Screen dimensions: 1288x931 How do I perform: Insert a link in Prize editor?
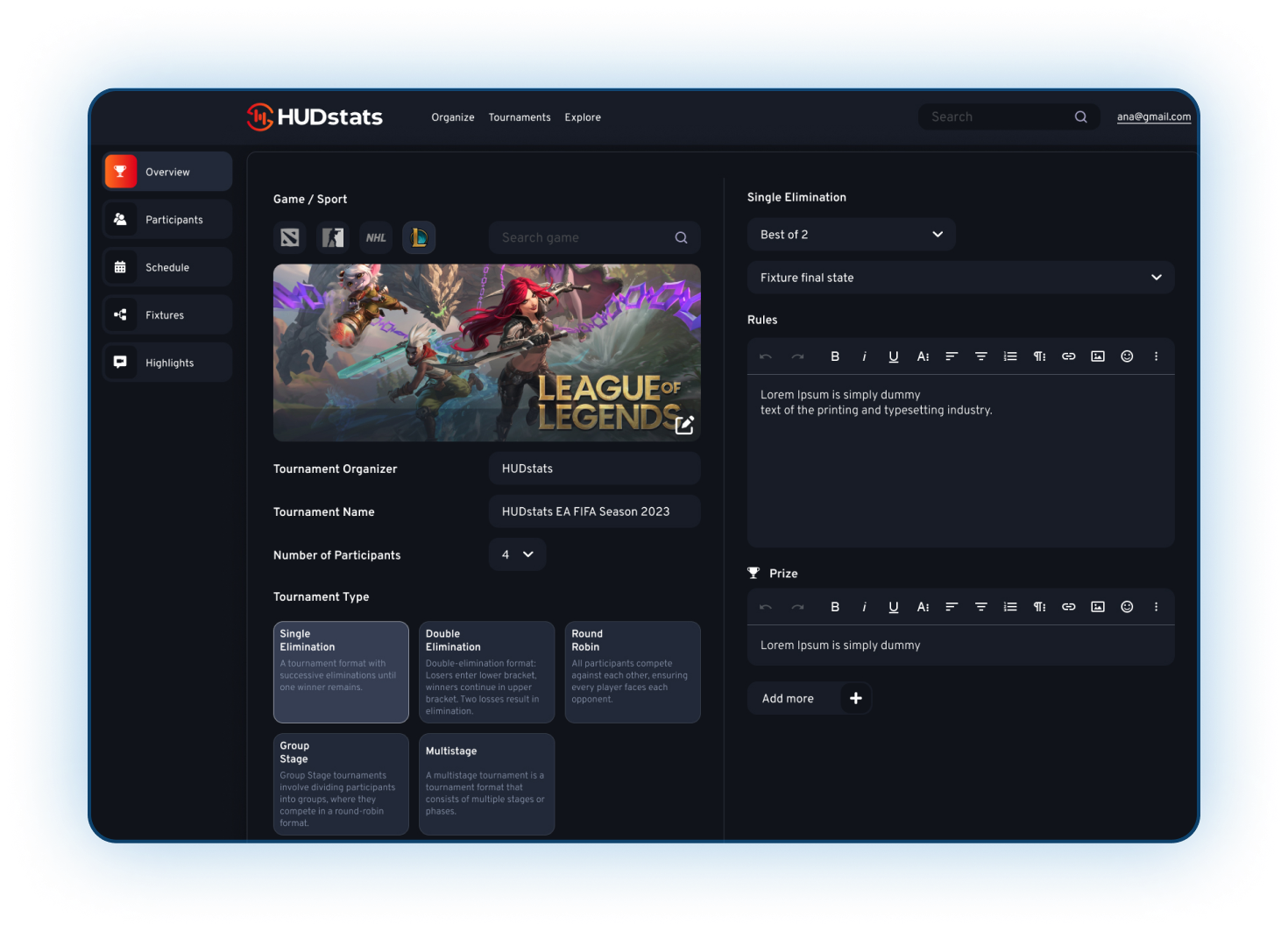click(1069, 607)
